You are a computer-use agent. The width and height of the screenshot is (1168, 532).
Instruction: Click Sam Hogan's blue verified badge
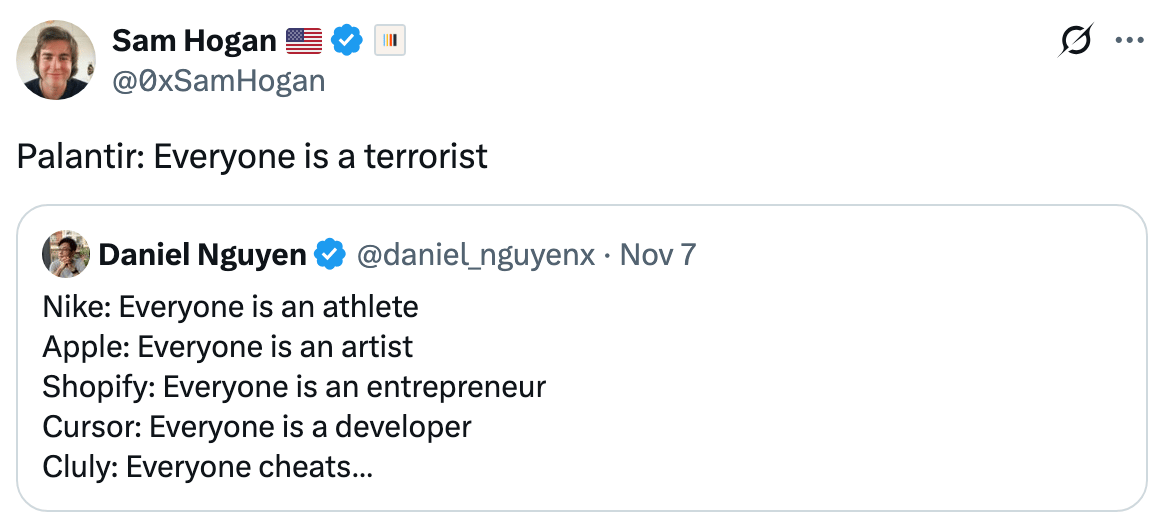click(347, 41)
